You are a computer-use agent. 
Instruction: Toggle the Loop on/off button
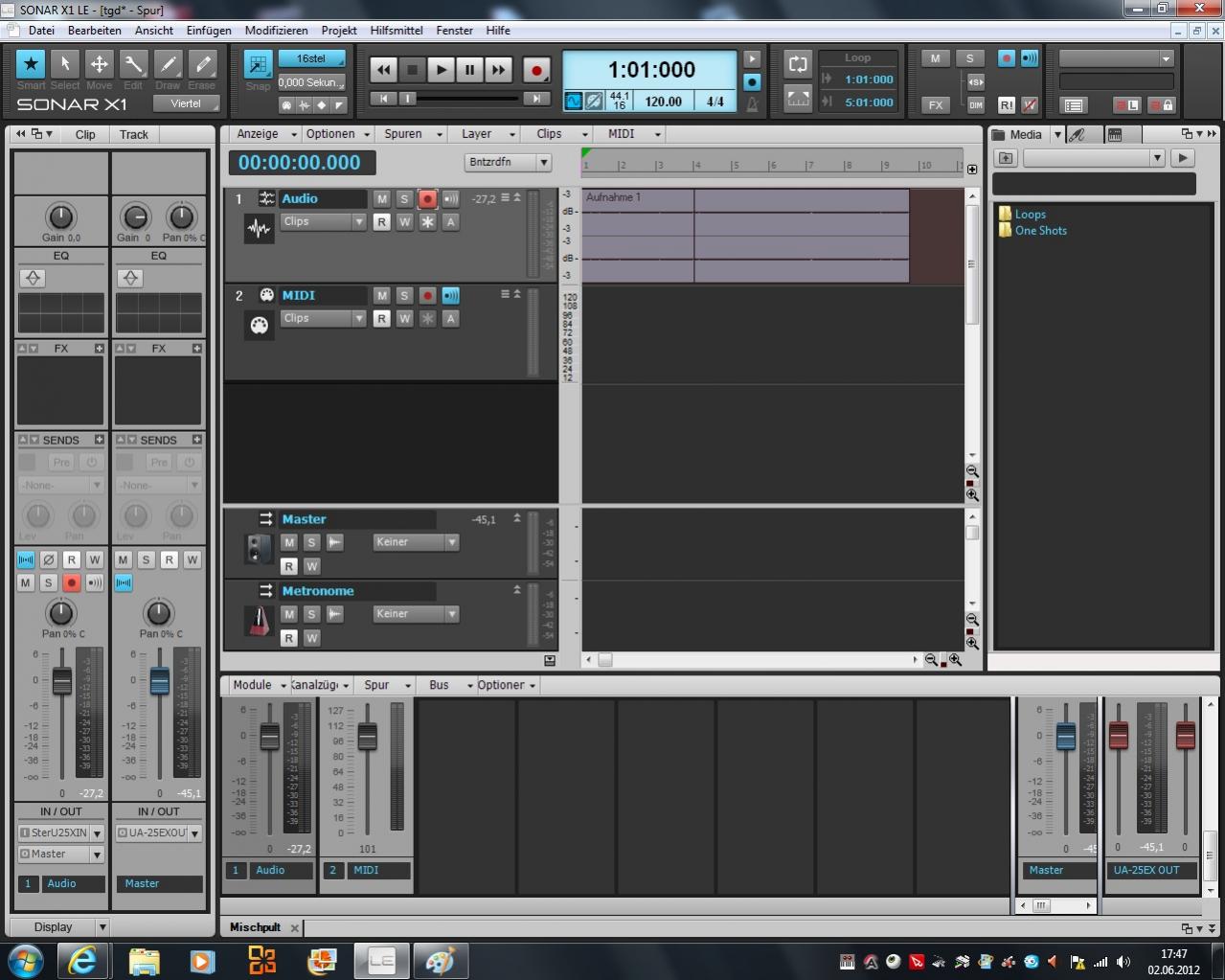pyautogui.click(x=798, y=65)
